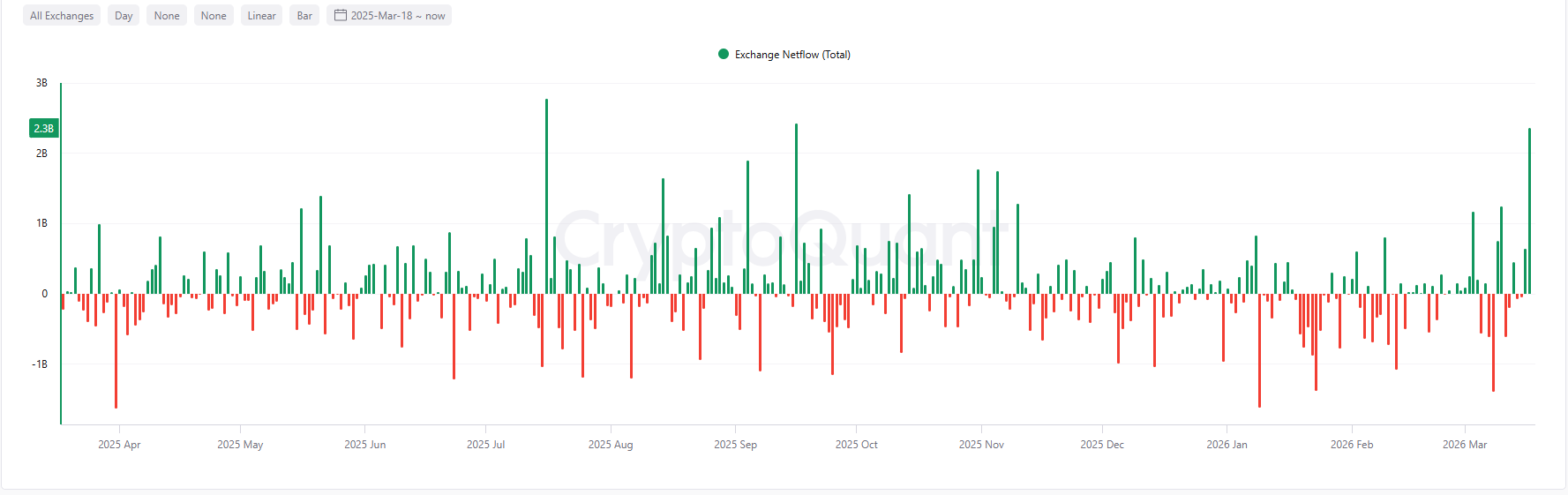
Task: Toggle Exchange Netflow (Total) legend label
Action: click(792, 55)
